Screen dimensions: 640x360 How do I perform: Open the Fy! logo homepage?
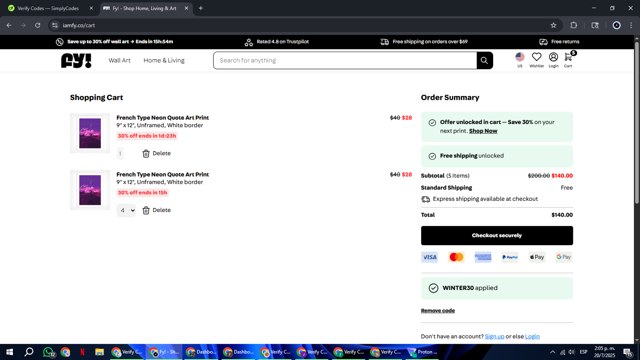pyautogui.click(x=76, y=60)
